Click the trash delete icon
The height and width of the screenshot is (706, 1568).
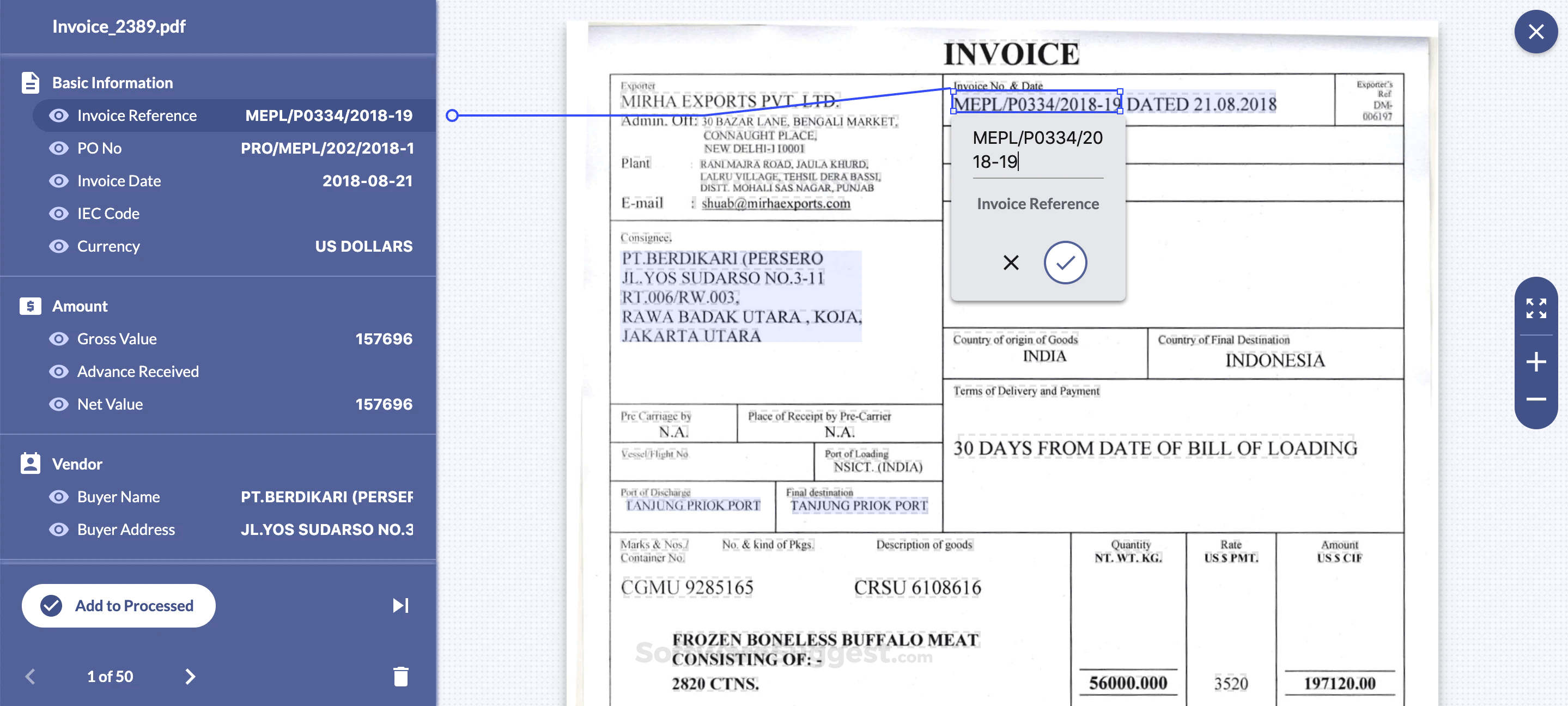(x=400, y=676)
